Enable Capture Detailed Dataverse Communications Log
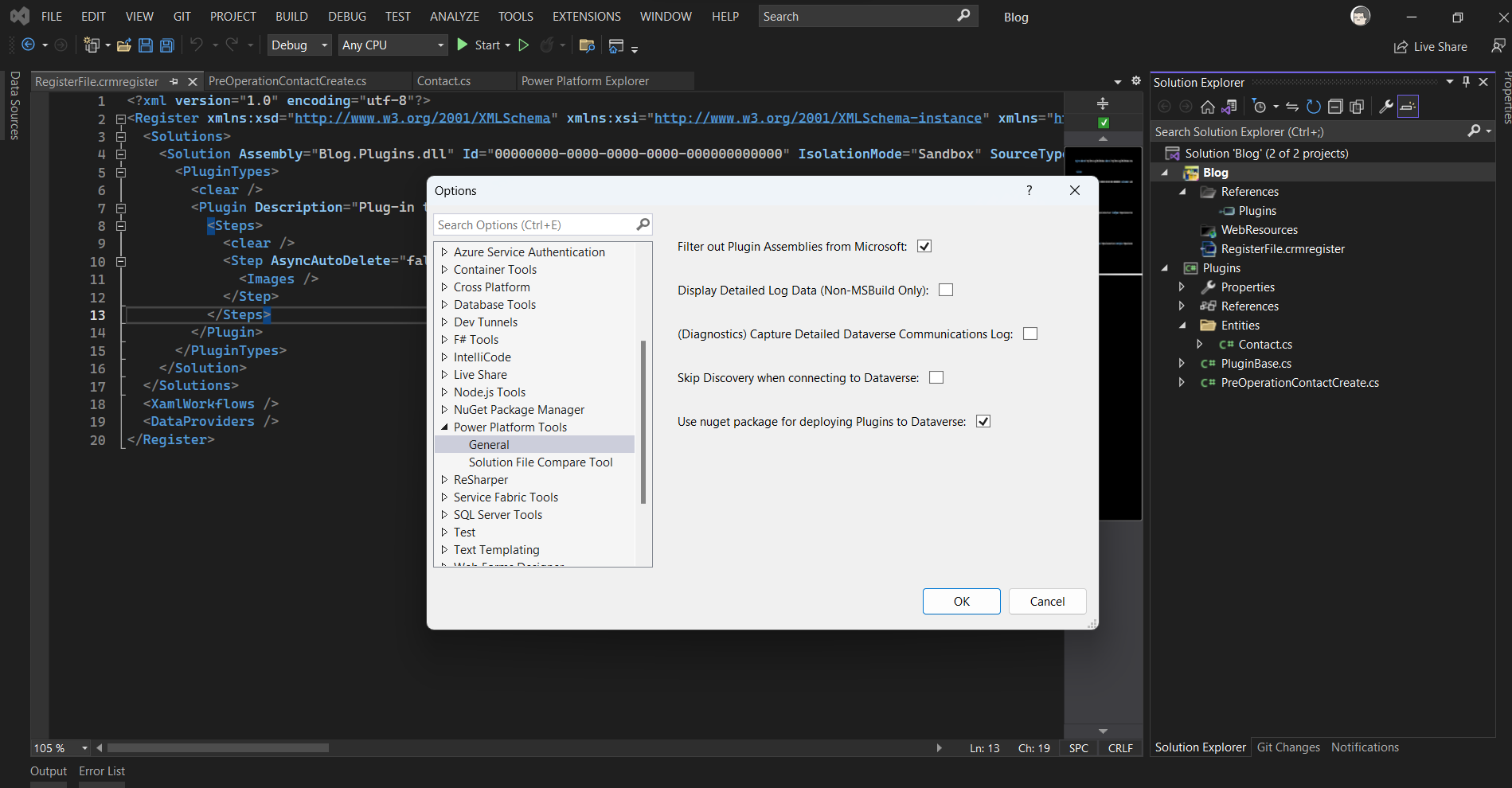 click(1030, 334)
